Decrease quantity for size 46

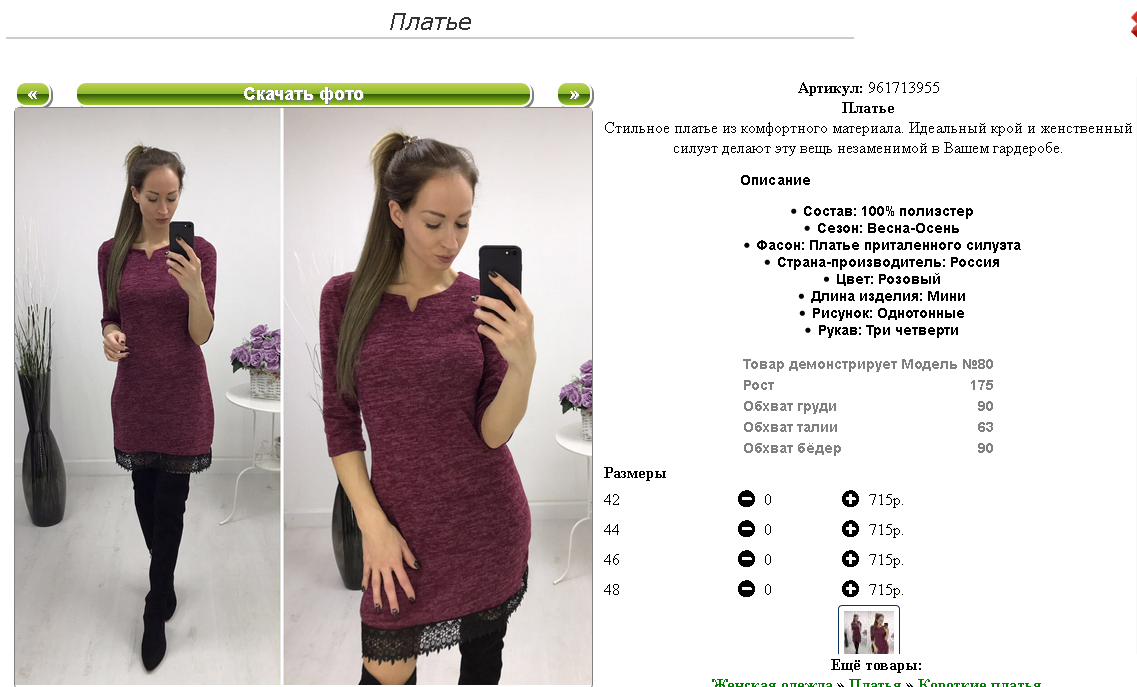pyautogui.click(x=746, y=559)
